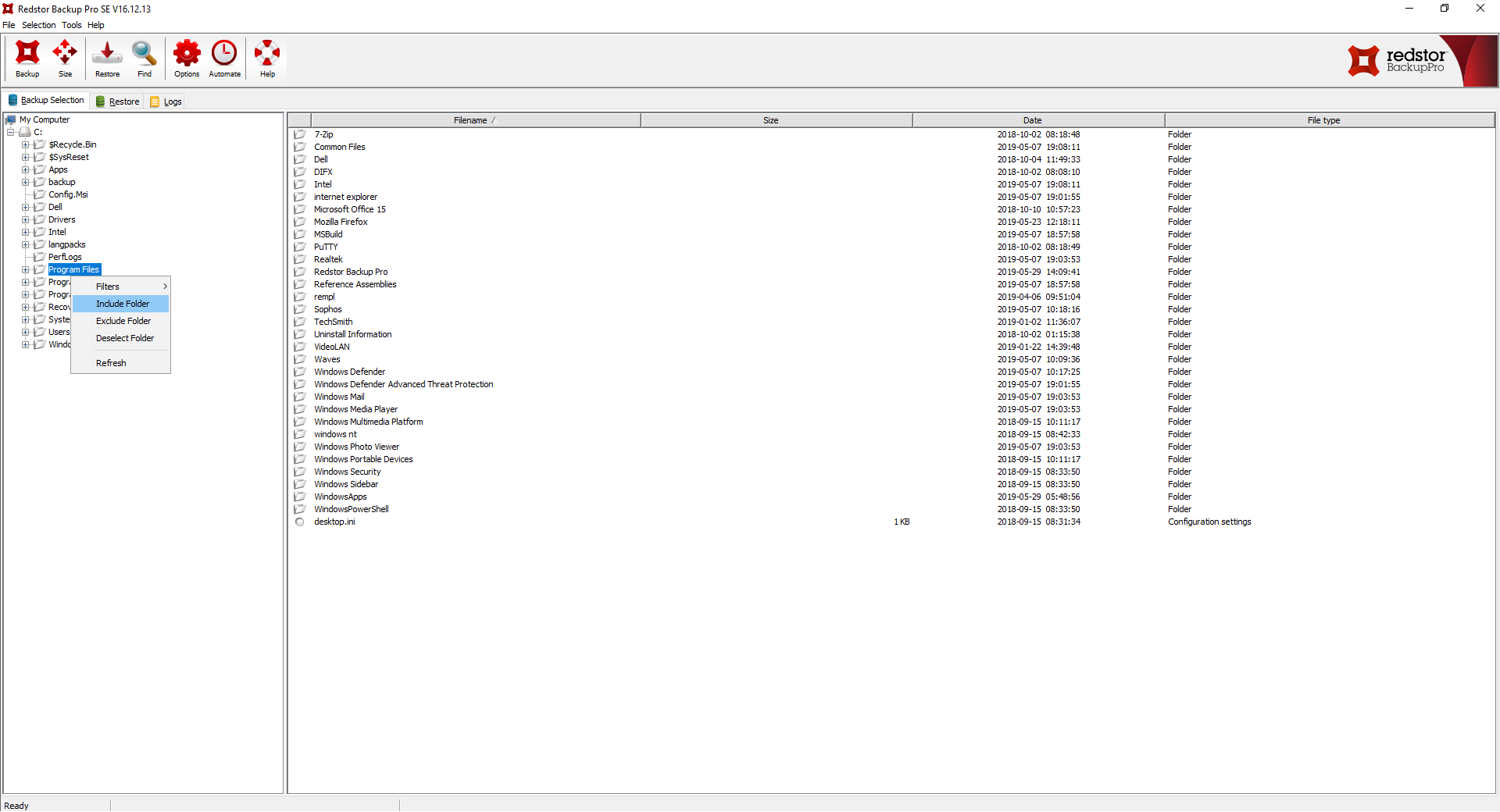Expand the Intel node in the folder tree
The width and height of the screenshot is (1500, 812).
point(25,232)
